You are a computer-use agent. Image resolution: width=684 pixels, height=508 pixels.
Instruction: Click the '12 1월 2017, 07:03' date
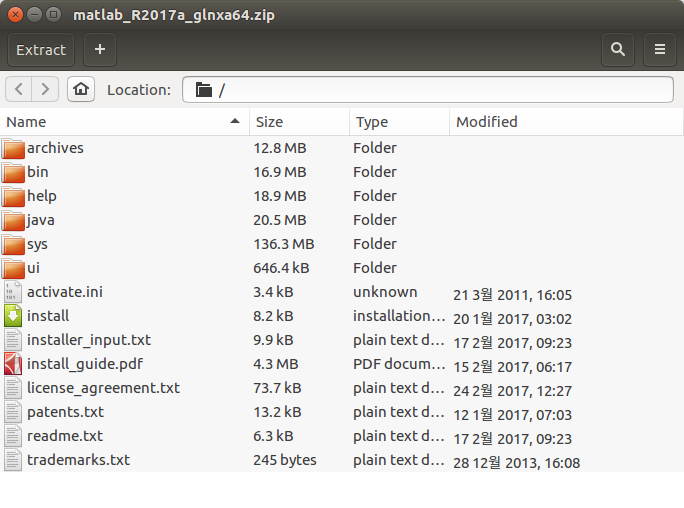(513, 415)
